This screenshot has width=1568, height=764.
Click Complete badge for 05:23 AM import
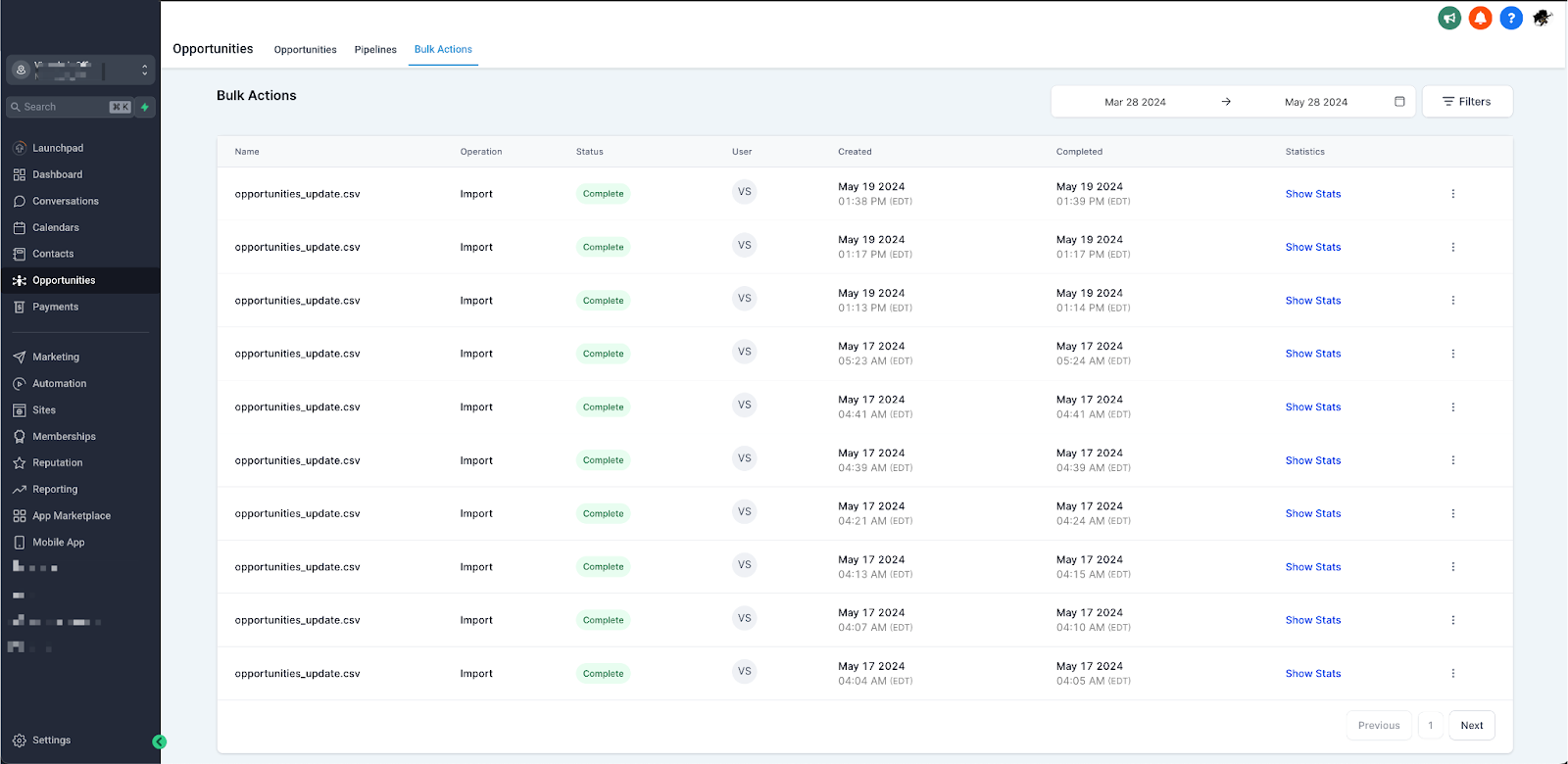click(x=603, y=354)
